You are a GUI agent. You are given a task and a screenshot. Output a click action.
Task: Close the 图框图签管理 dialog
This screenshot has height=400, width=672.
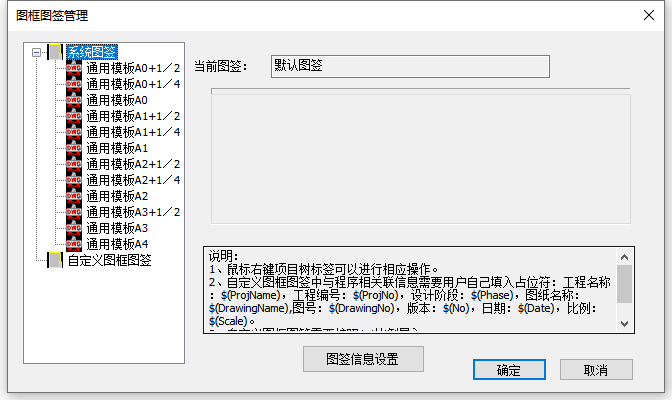coord(649,15)
